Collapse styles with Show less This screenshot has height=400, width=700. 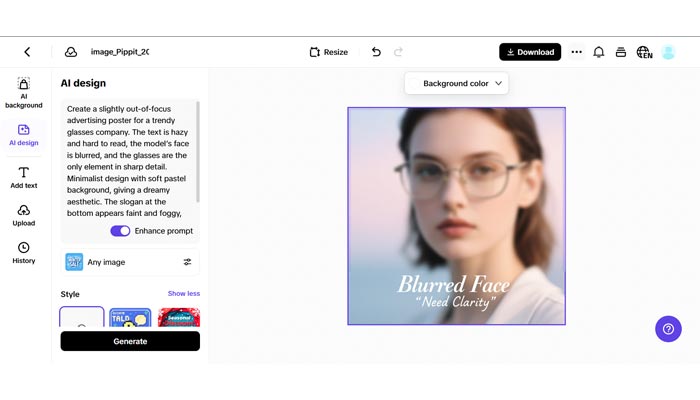pos(183,294)
